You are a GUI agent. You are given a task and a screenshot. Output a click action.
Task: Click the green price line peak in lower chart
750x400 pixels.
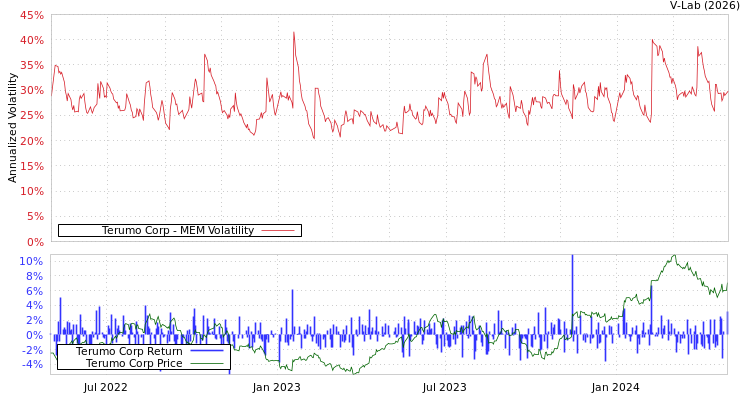click(x=673, y=257)
